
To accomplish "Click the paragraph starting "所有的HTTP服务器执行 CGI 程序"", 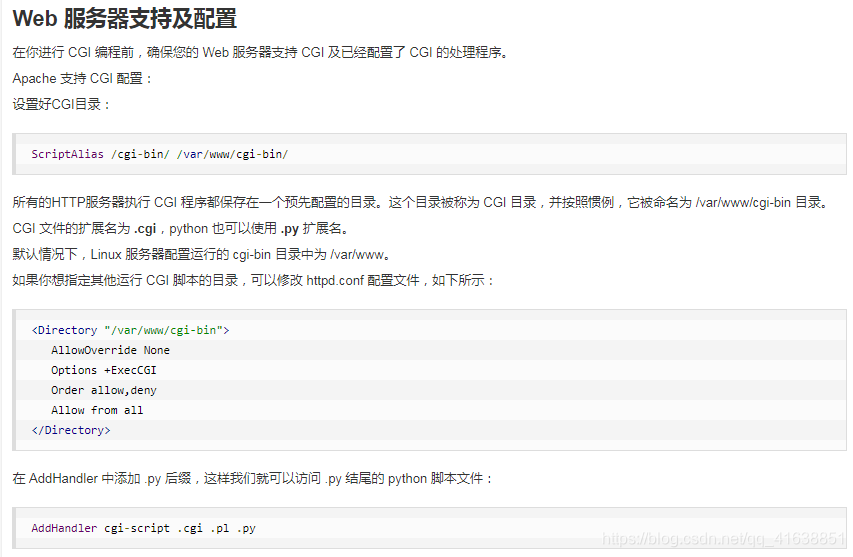I will point(421,202).
